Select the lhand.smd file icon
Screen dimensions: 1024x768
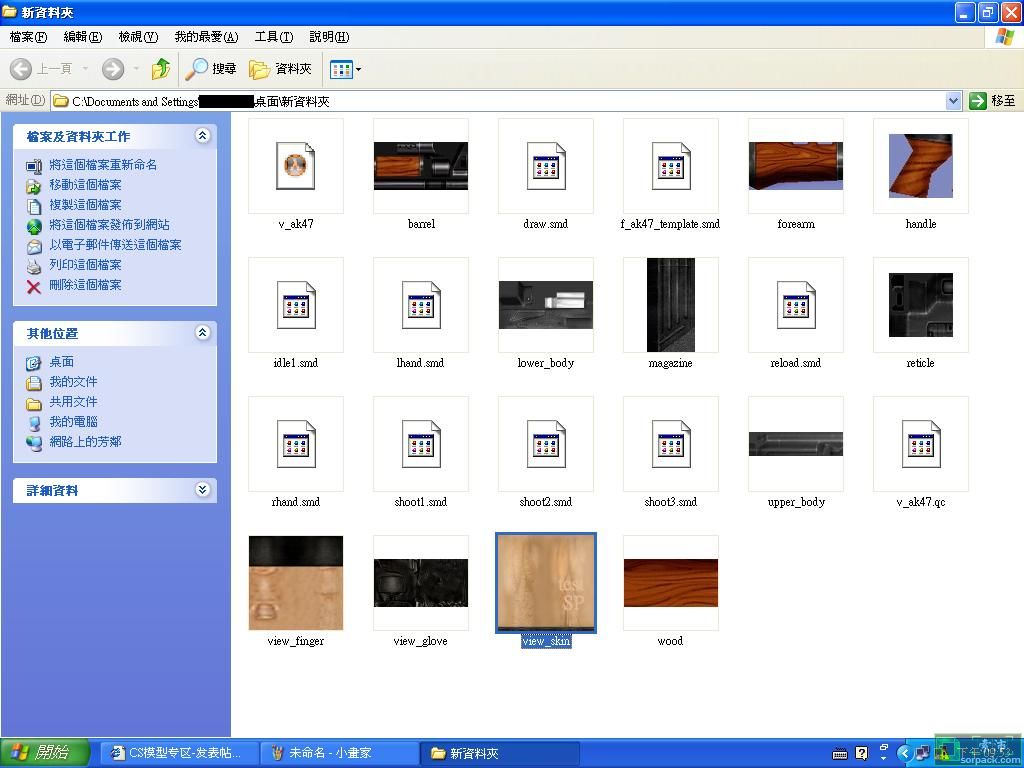point(421,305)
